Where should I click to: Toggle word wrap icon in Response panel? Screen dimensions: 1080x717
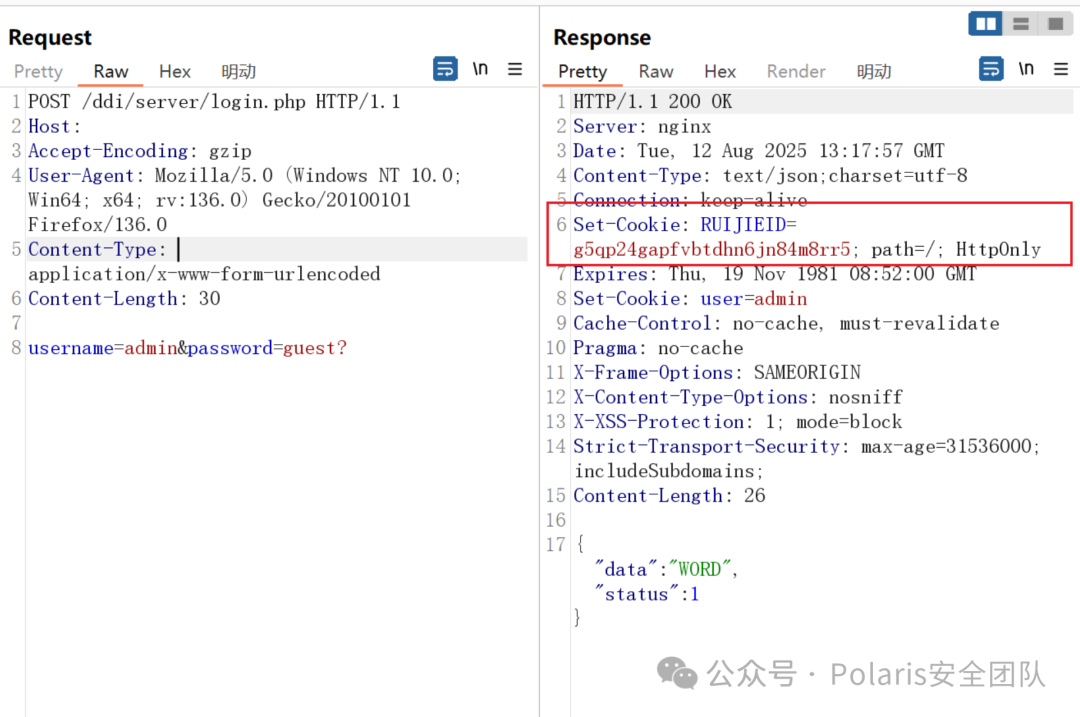point(991,70)
